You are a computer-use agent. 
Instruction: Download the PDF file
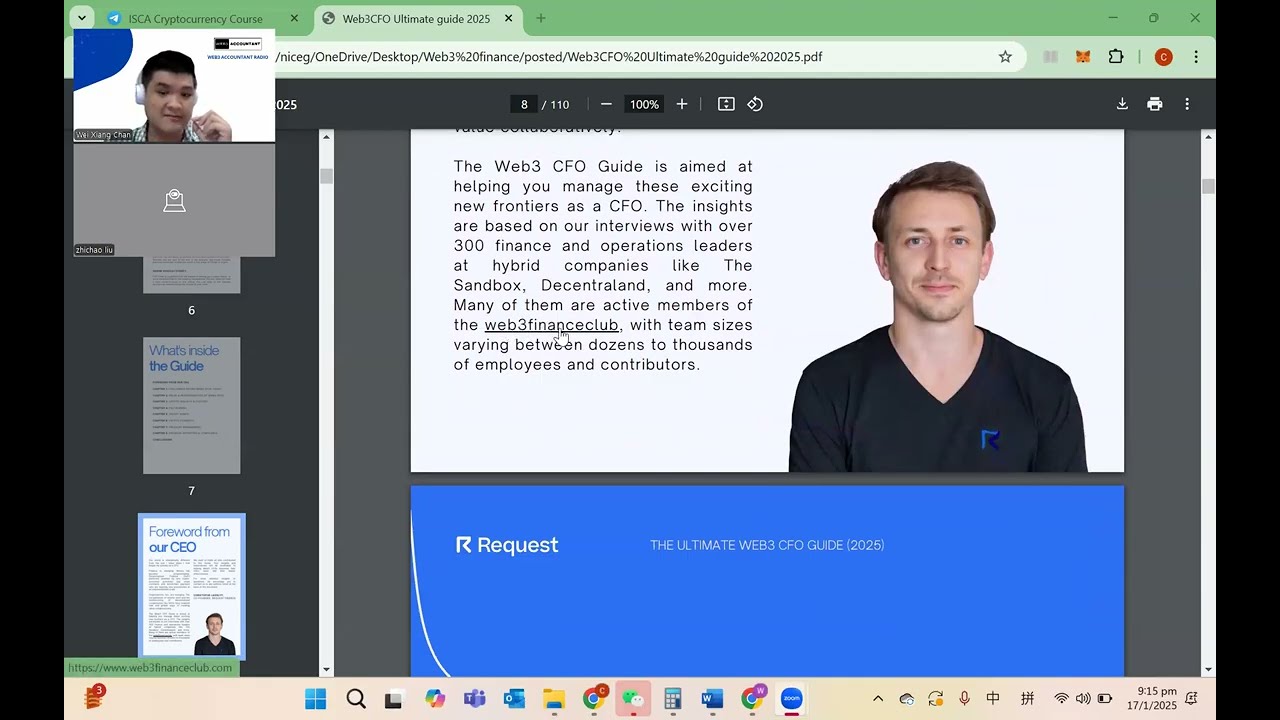click(1122, 104)
